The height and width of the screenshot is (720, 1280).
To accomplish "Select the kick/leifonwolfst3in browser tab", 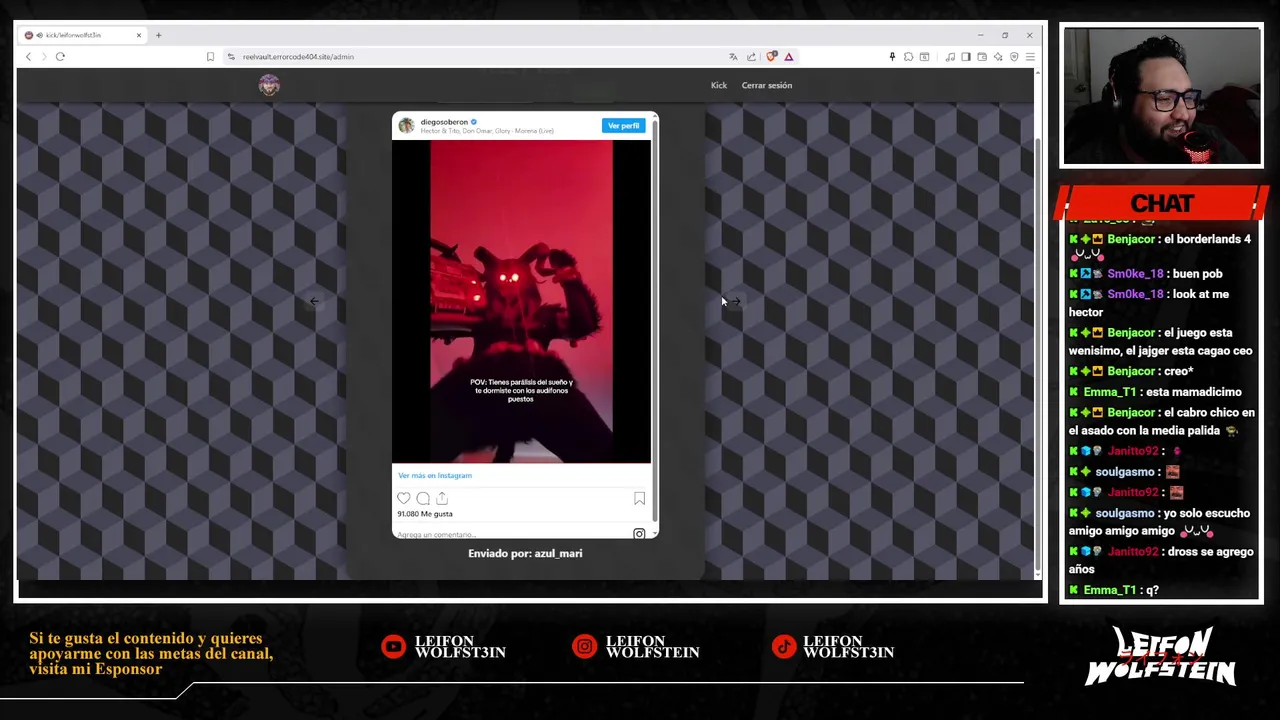I will pyautogui.click(x=83, y=35).
